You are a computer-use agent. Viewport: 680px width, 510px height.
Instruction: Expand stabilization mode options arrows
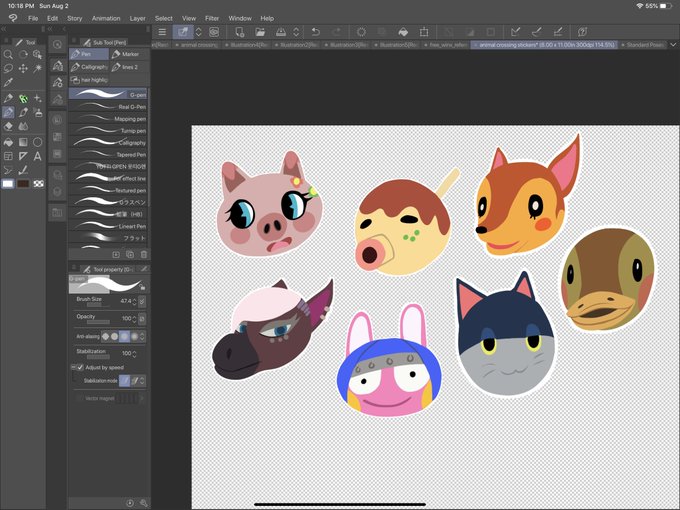[143, 381]
